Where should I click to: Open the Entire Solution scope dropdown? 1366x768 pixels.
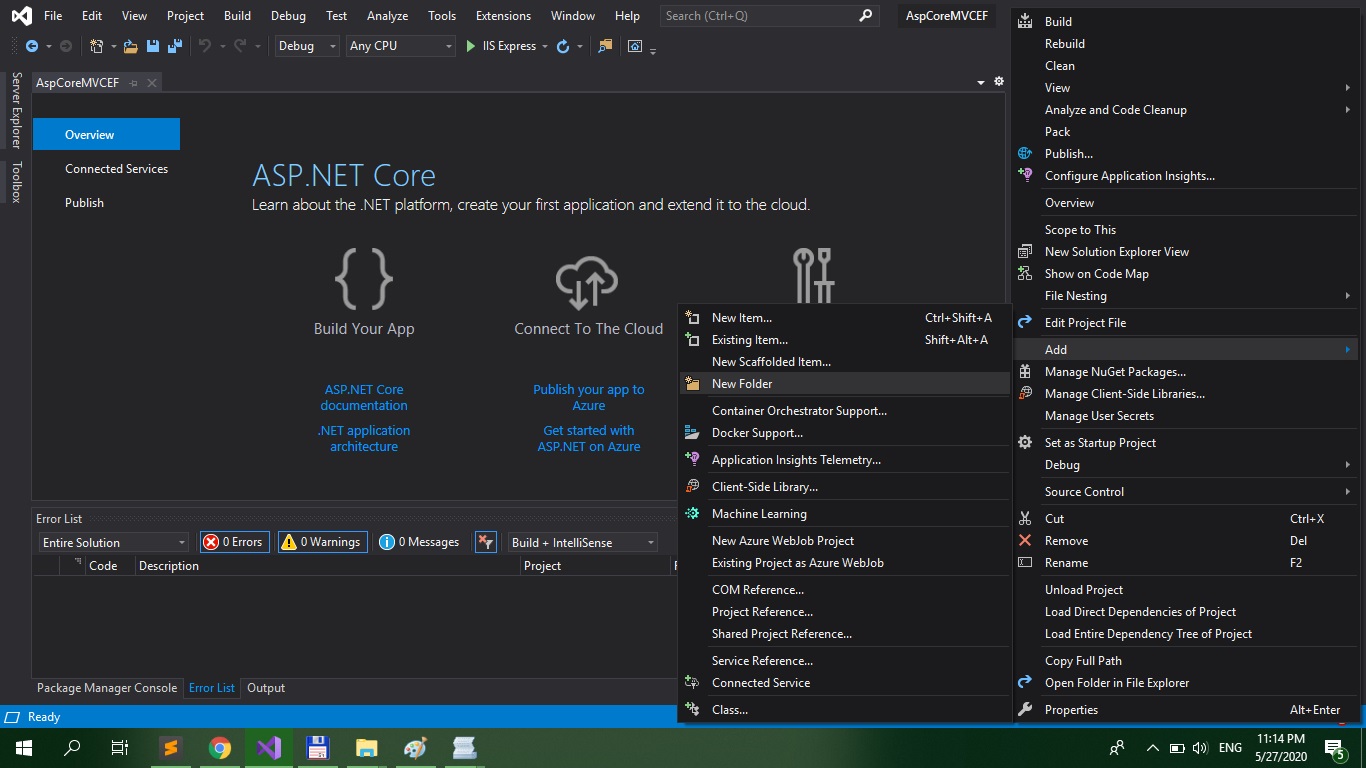pyautogui.click(x=114, y=542)
